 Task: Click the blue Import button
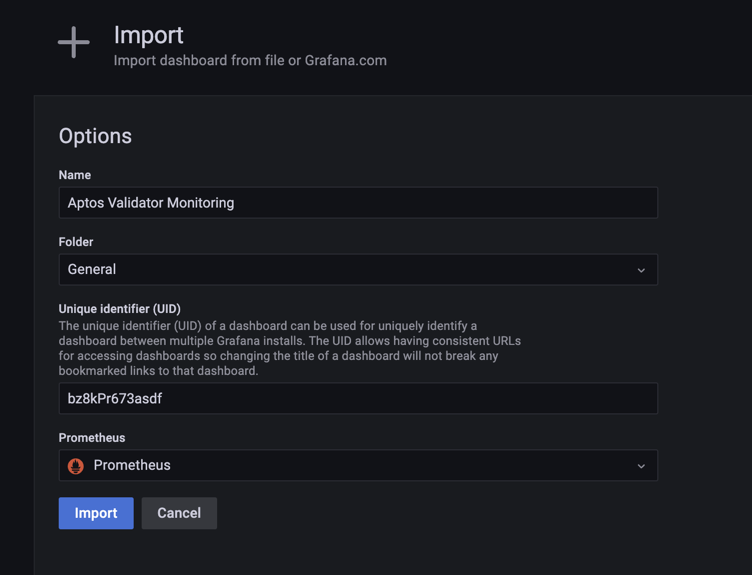(96, 513)
